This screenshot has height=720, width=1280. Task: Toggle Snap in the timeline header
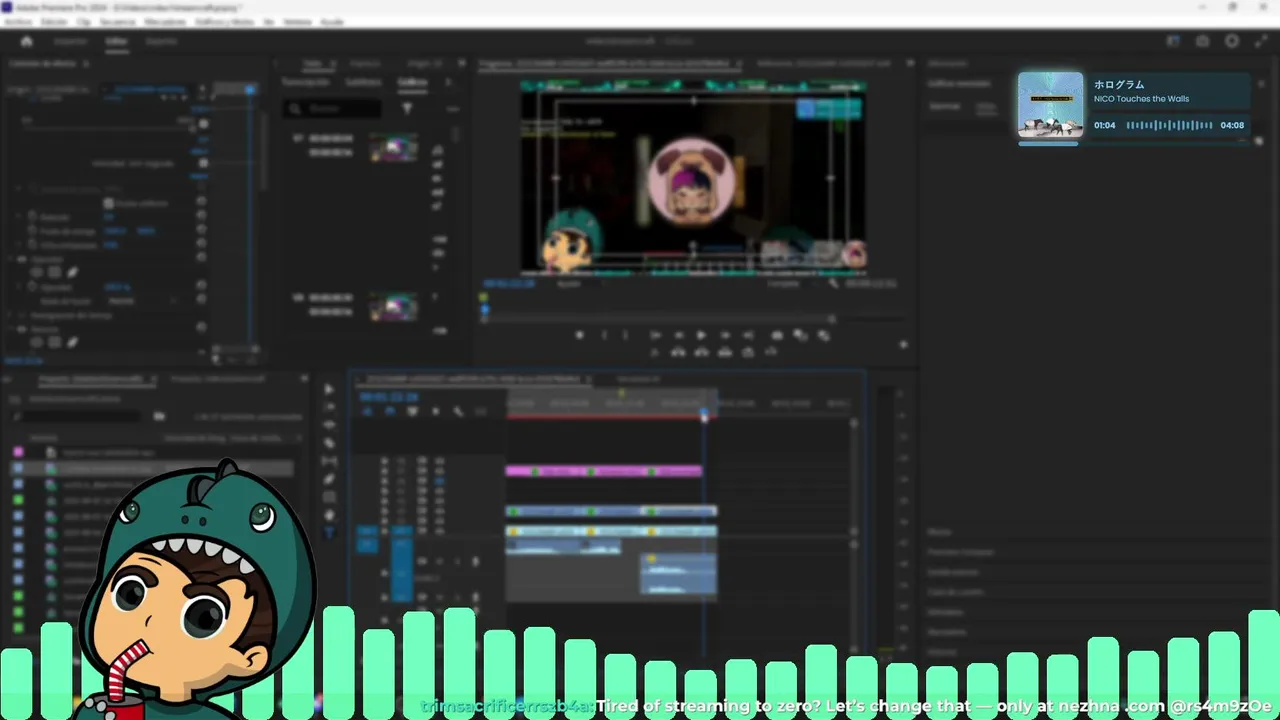click(x=388, y=411)
